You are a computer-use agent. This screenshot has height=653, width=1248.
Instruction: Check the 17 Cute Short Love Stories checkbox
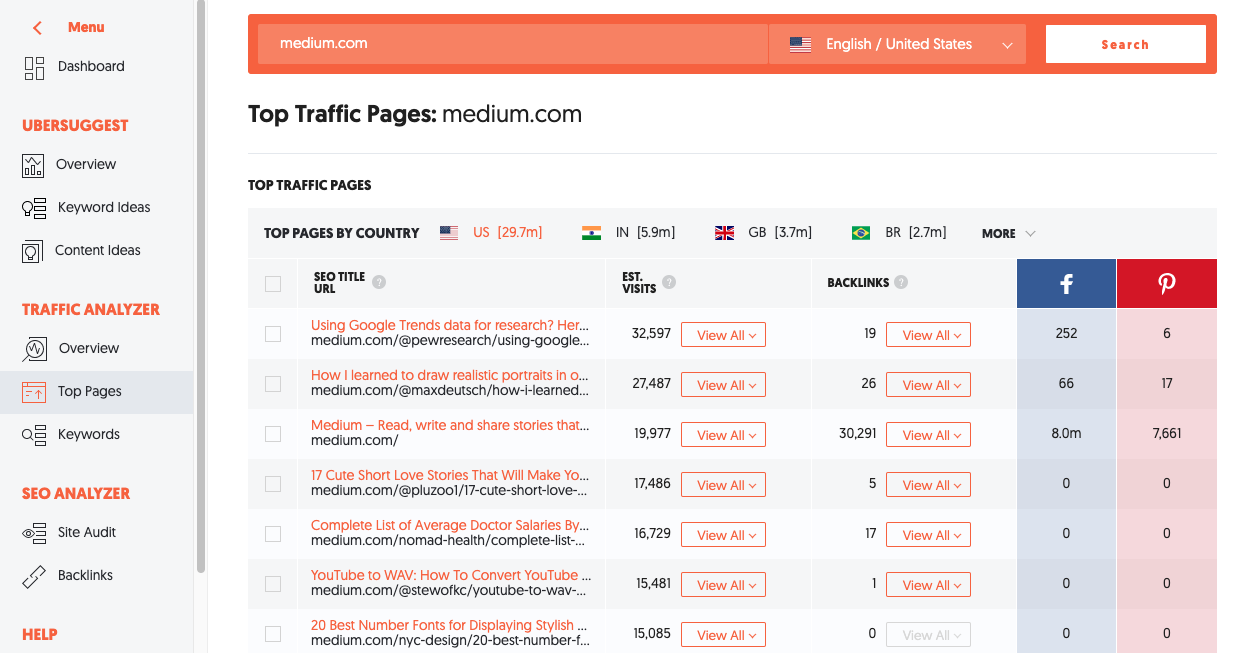click(273, 484)
